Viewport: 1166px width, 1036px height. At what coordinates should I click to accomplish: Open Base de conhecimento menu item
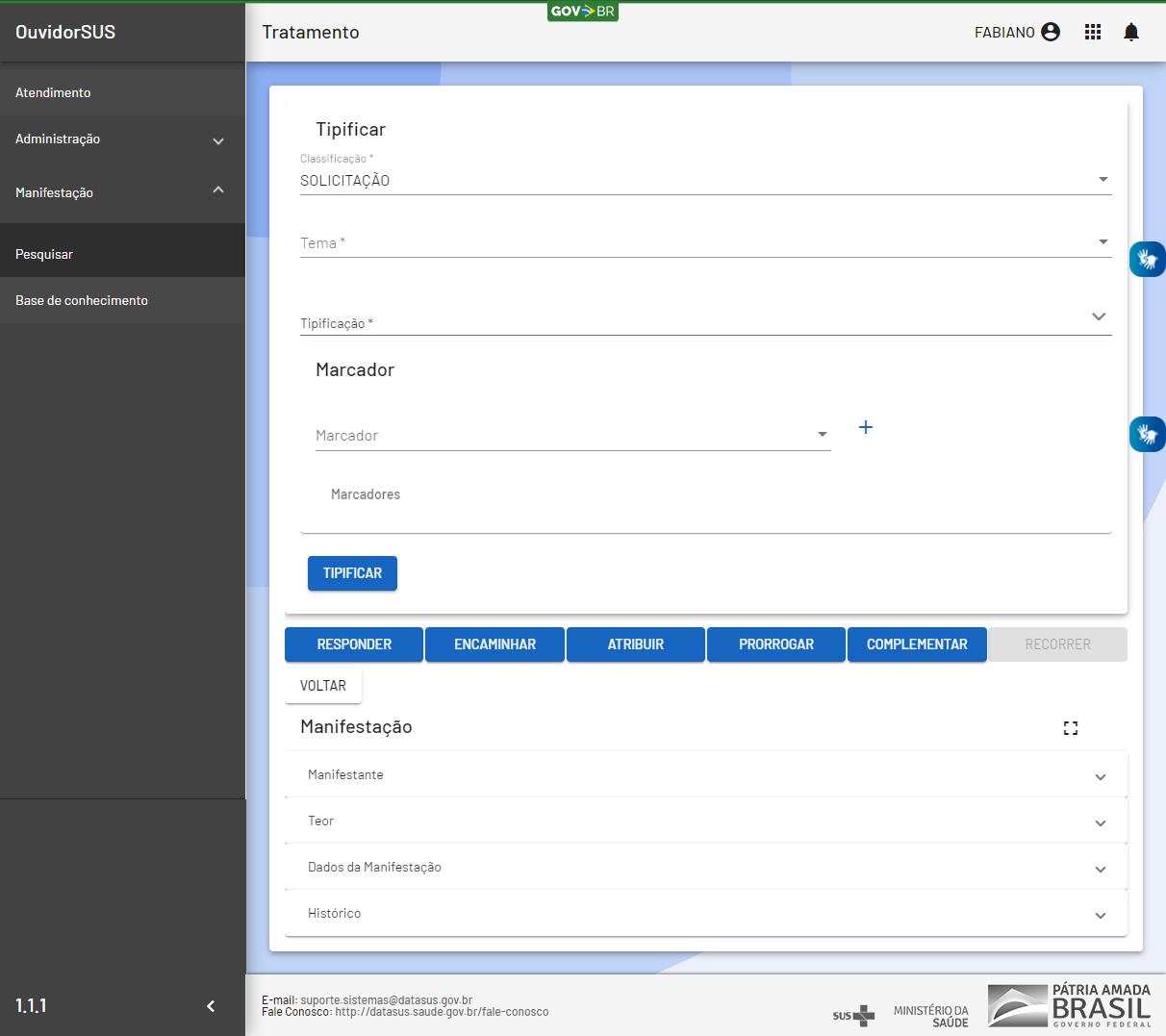tap(82, 300)
